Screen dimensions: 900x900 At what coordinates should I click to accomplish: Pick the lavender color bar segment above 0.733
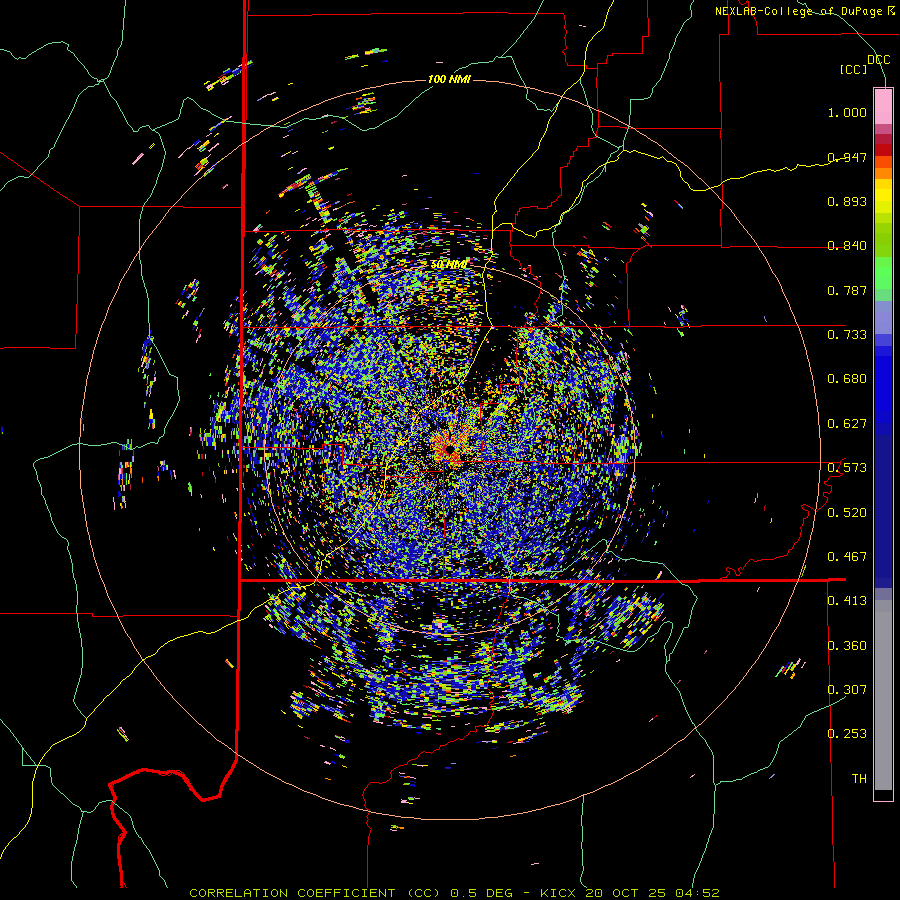pos(883,317)
